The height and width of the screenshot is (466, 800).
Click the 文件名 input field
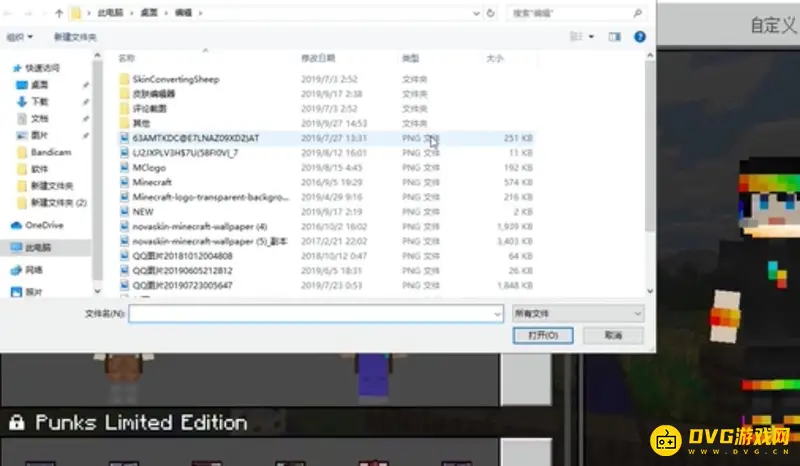pos(314,313)
